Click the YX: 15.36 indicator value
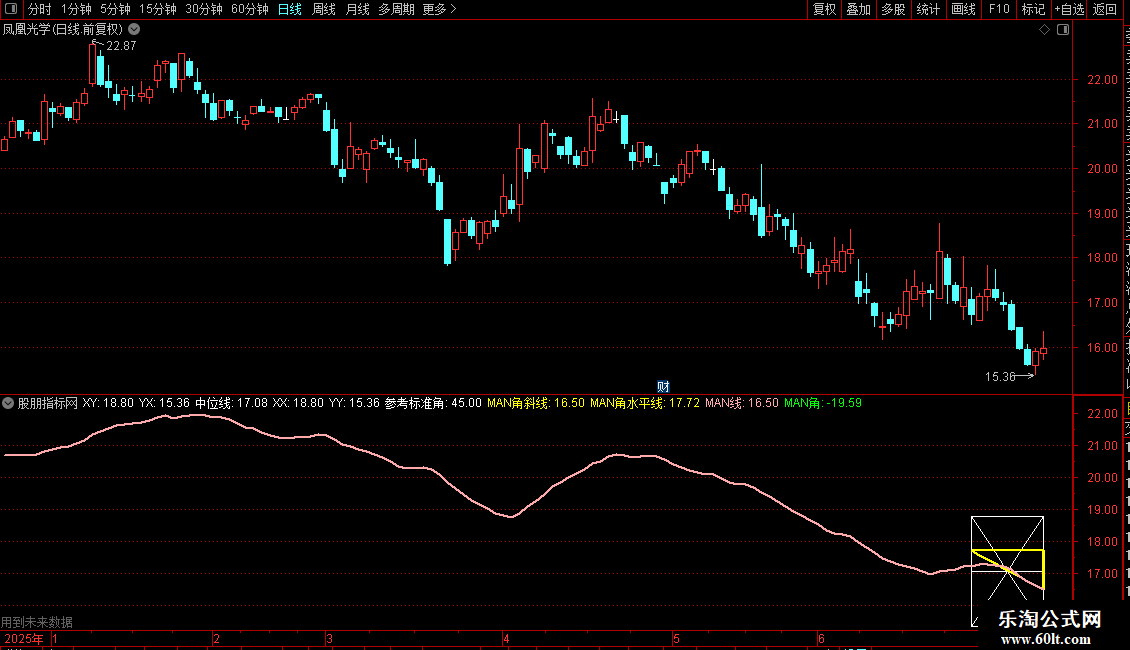Screen dimensions: 1130x650 pos(164,403)
